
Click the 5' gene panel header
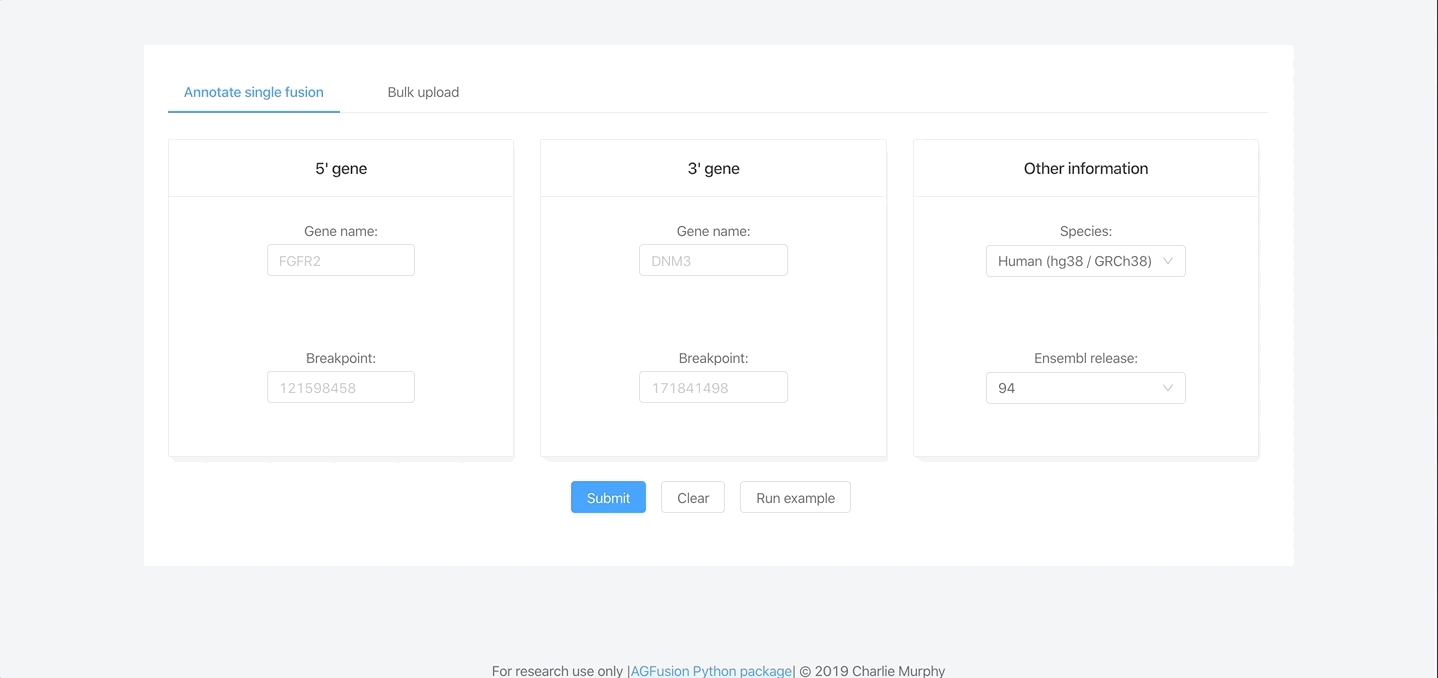(340, 168)
